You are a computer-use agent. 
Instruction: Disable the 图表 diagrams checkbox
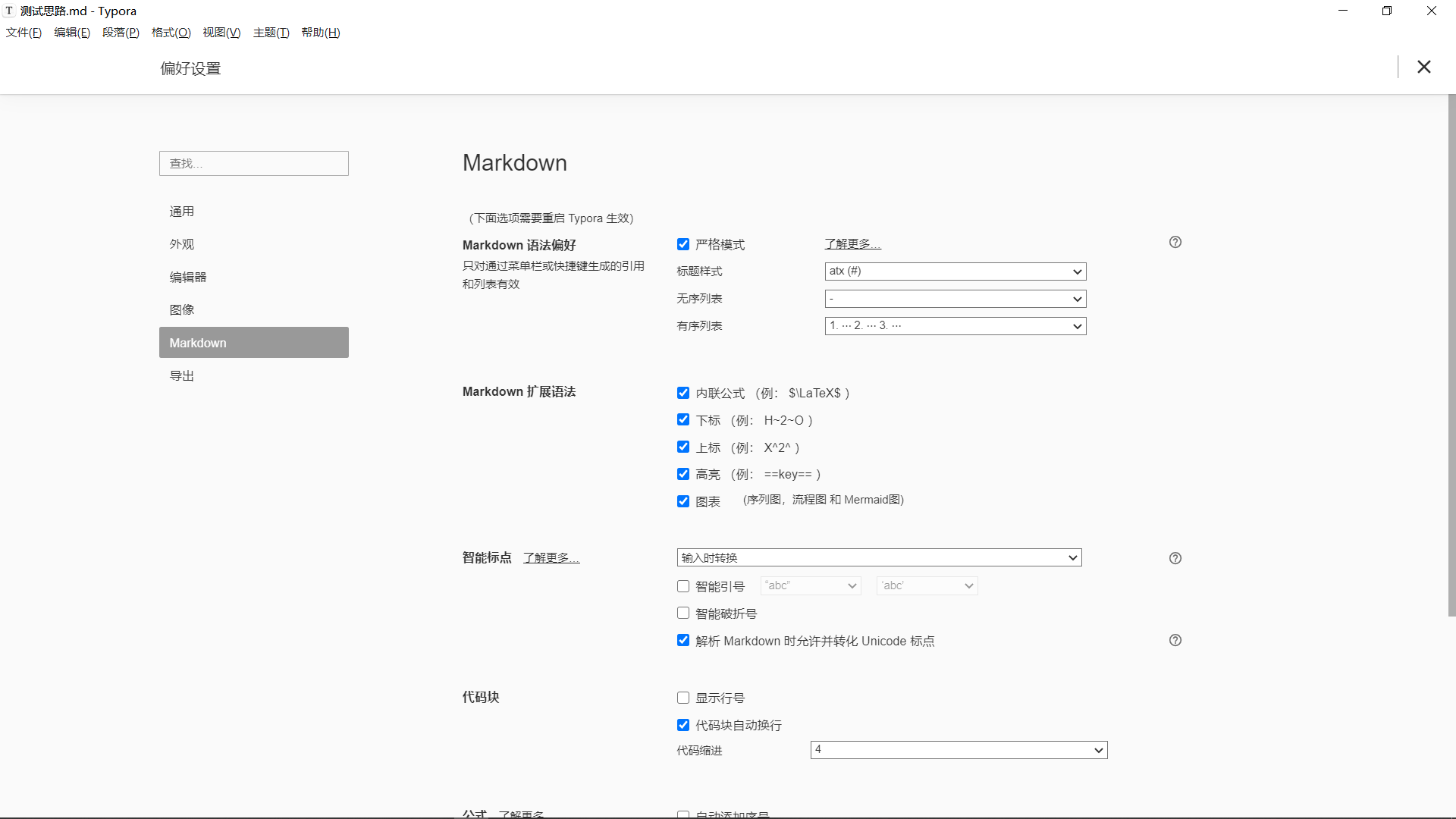(x=683, y=501)
